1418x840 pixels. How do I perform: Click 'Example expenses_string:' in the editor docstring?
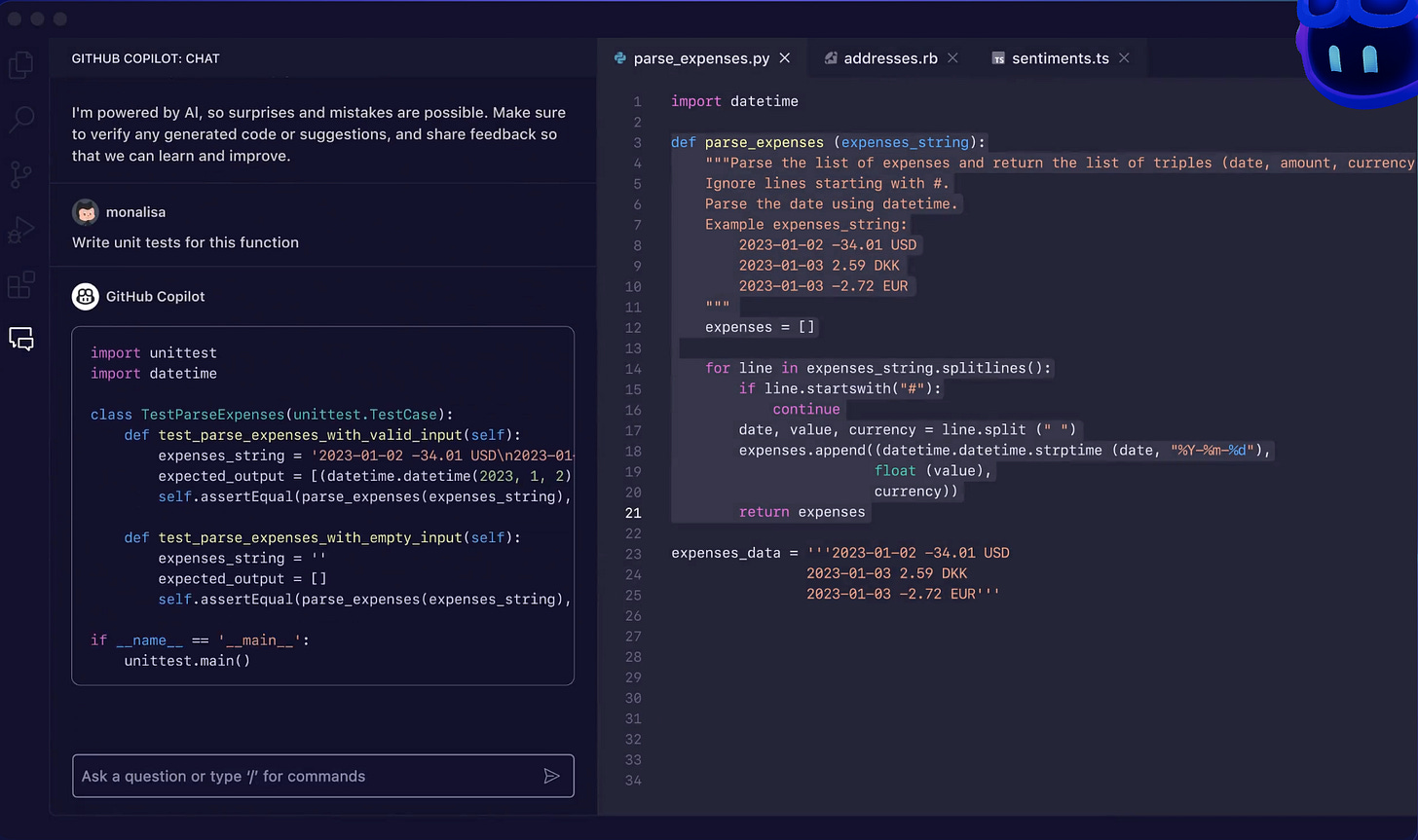(x=805, y=224)
